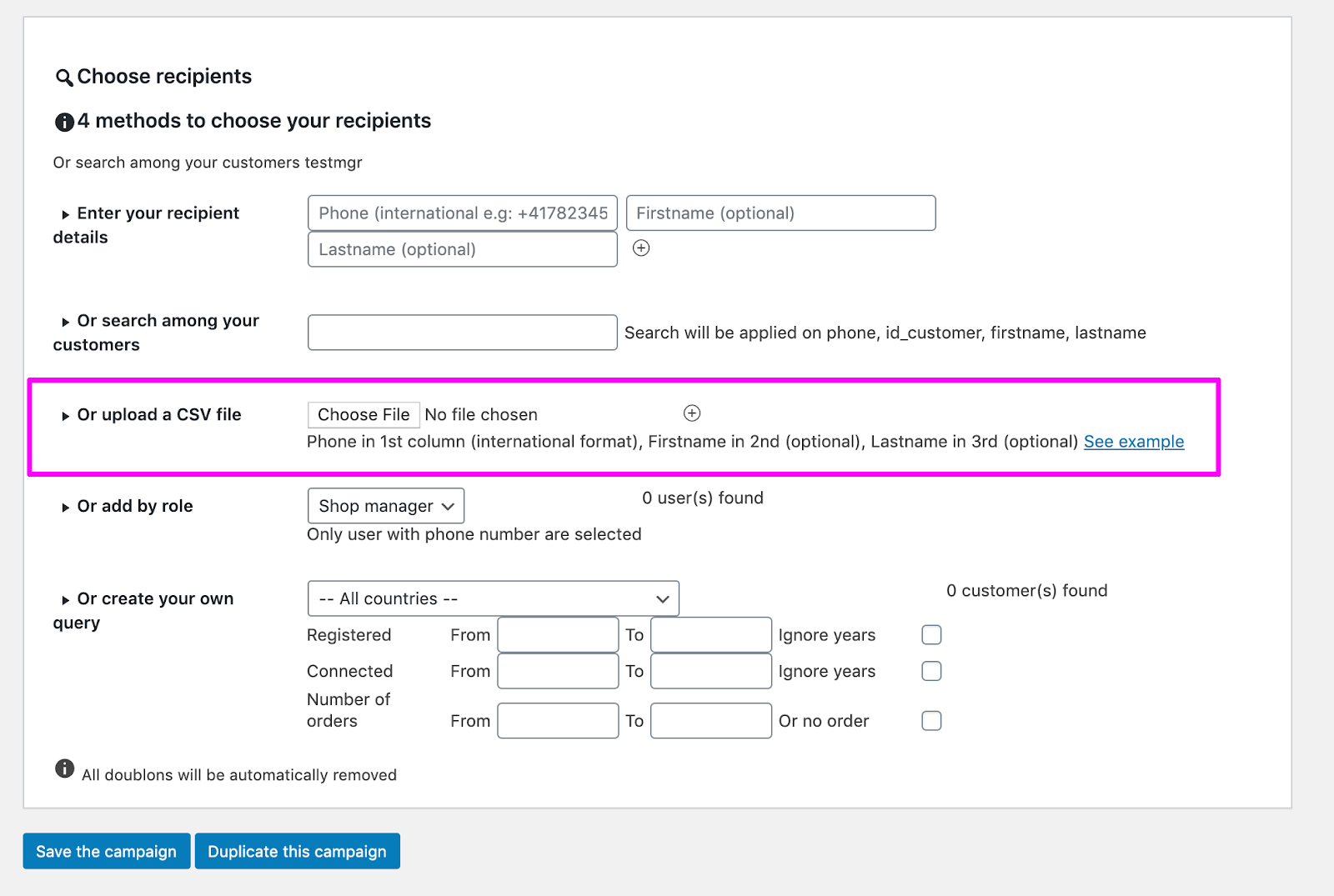Click the plus icon beside Lastname field

[x=641, y=248]
